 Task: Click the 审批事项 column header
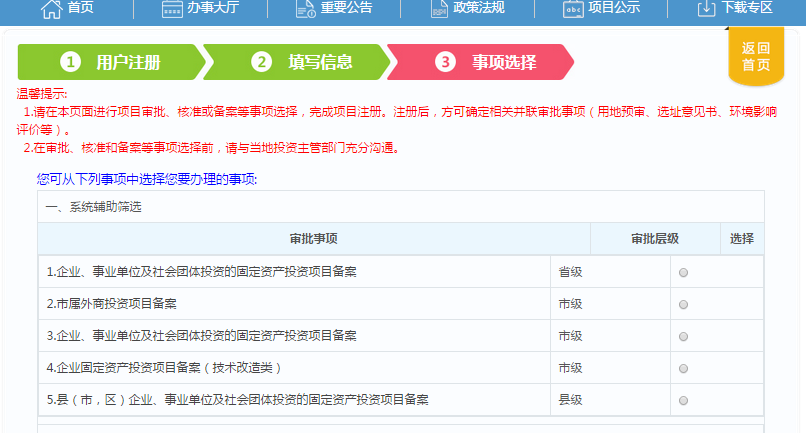(x=313, y=239)
